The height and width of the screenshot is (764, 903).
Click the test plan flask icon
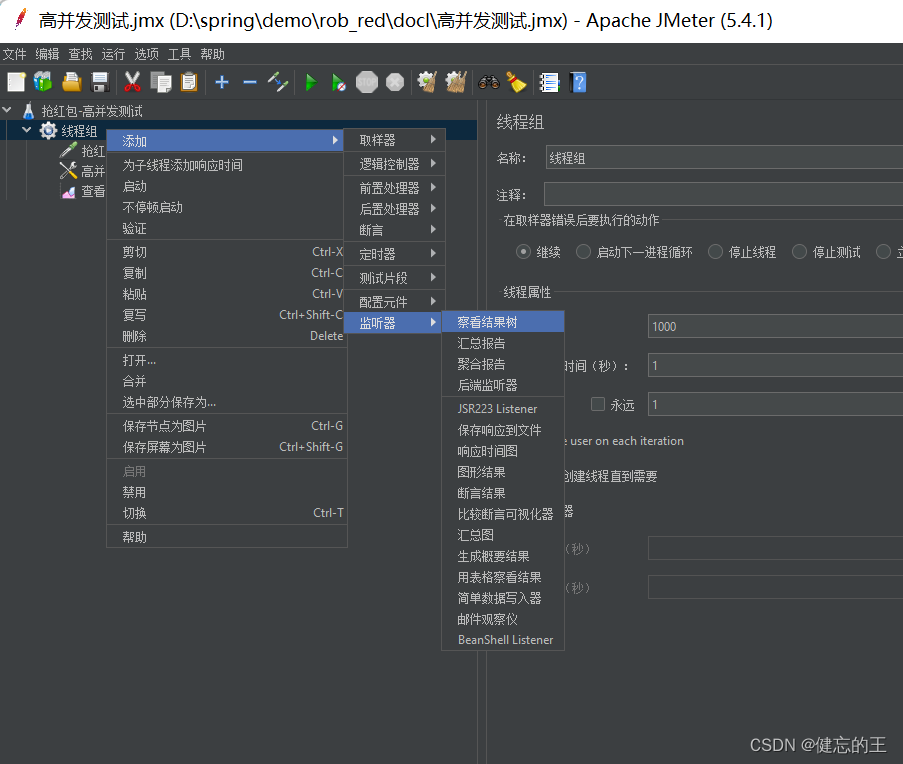[x=28, y=111]
